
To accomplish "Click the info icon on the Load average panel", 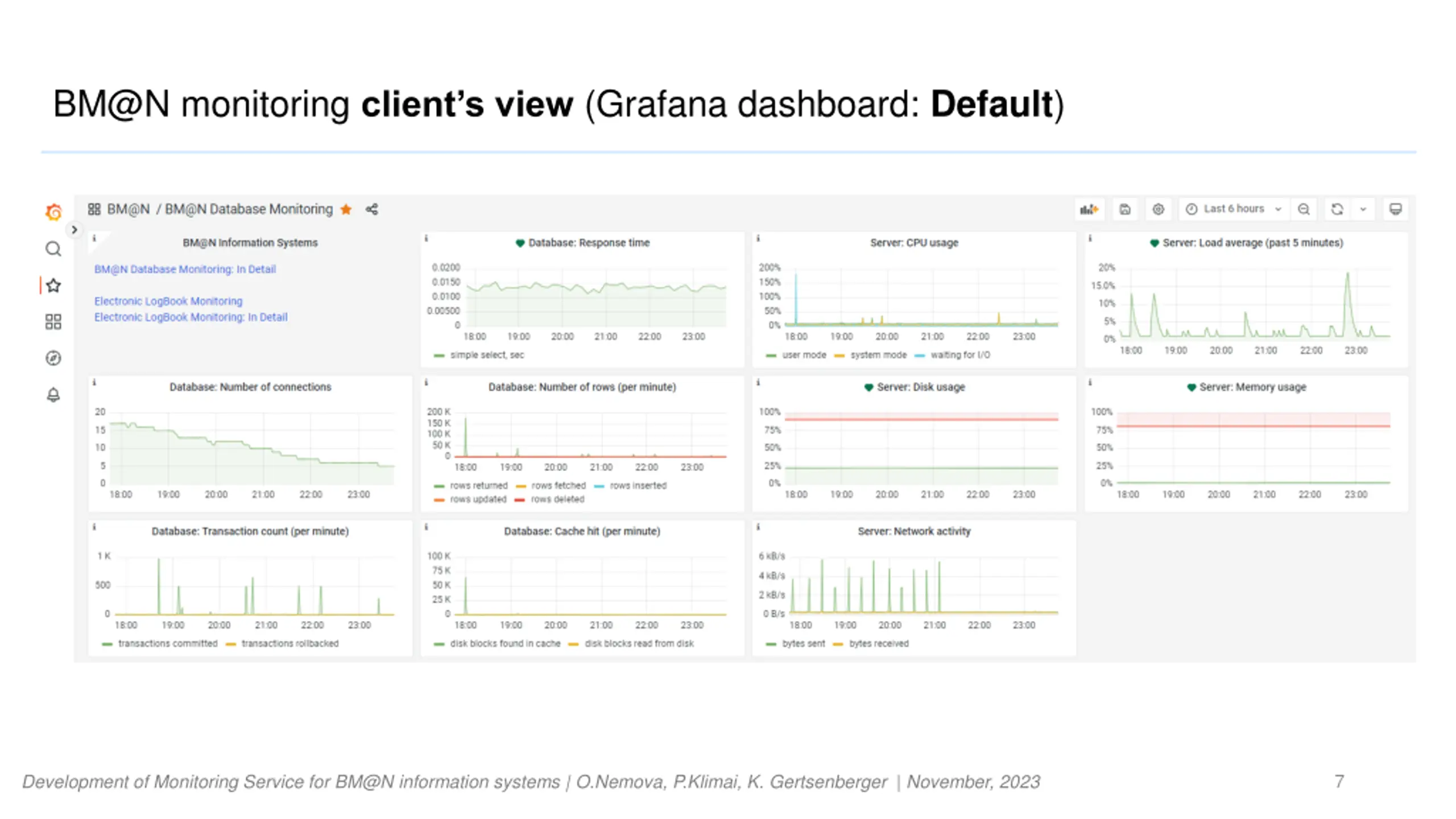I will tap(1090, 238).
